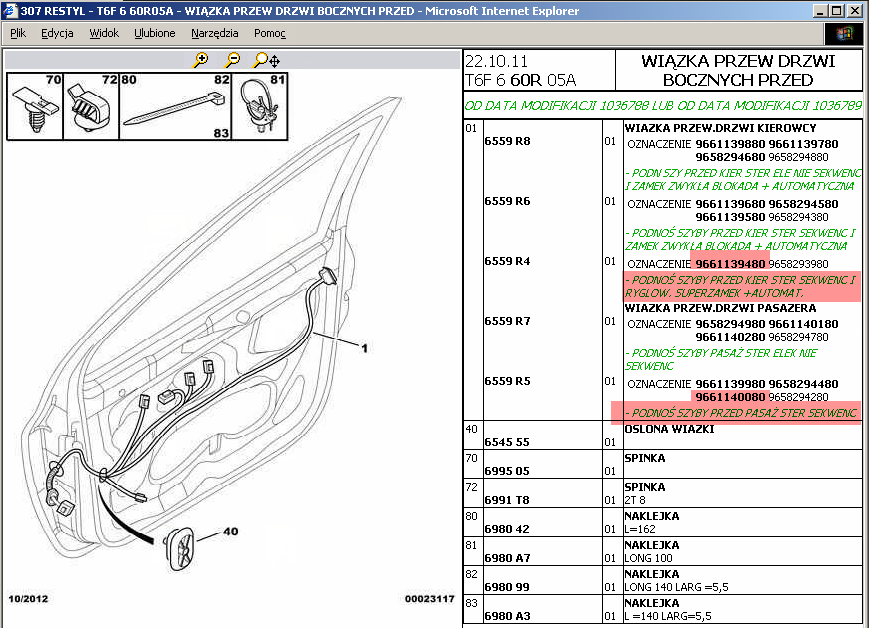869x628 pixels.
Task: Click part number 6980 A7
Action: tap(507, 558)
